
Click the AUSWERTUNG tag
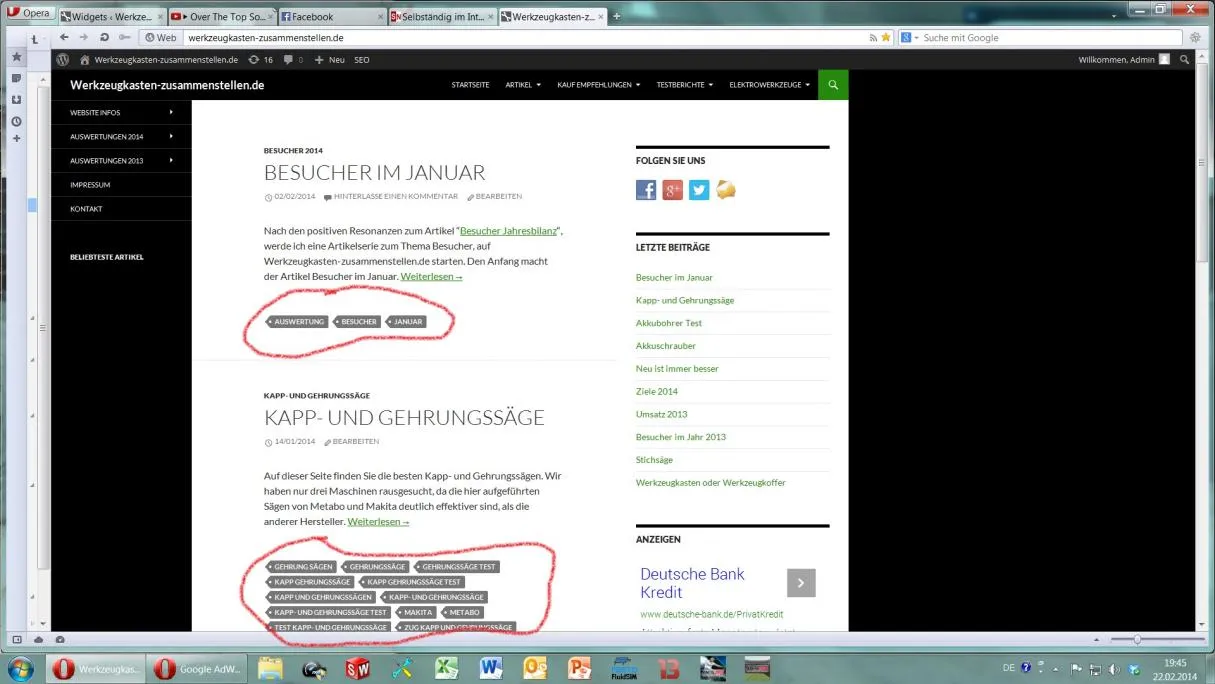pyautogui.click(x=298, y=322)
